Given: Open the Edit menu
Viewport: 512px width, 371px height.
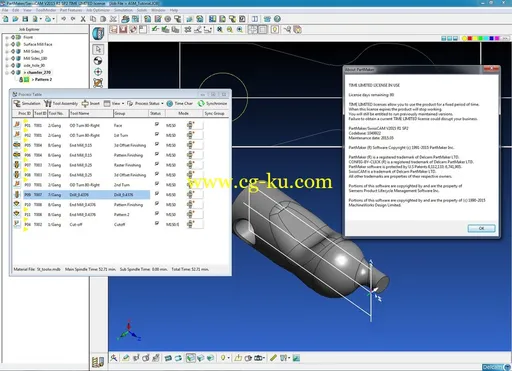Looking at the screenshot, I should tap(15, 10).
